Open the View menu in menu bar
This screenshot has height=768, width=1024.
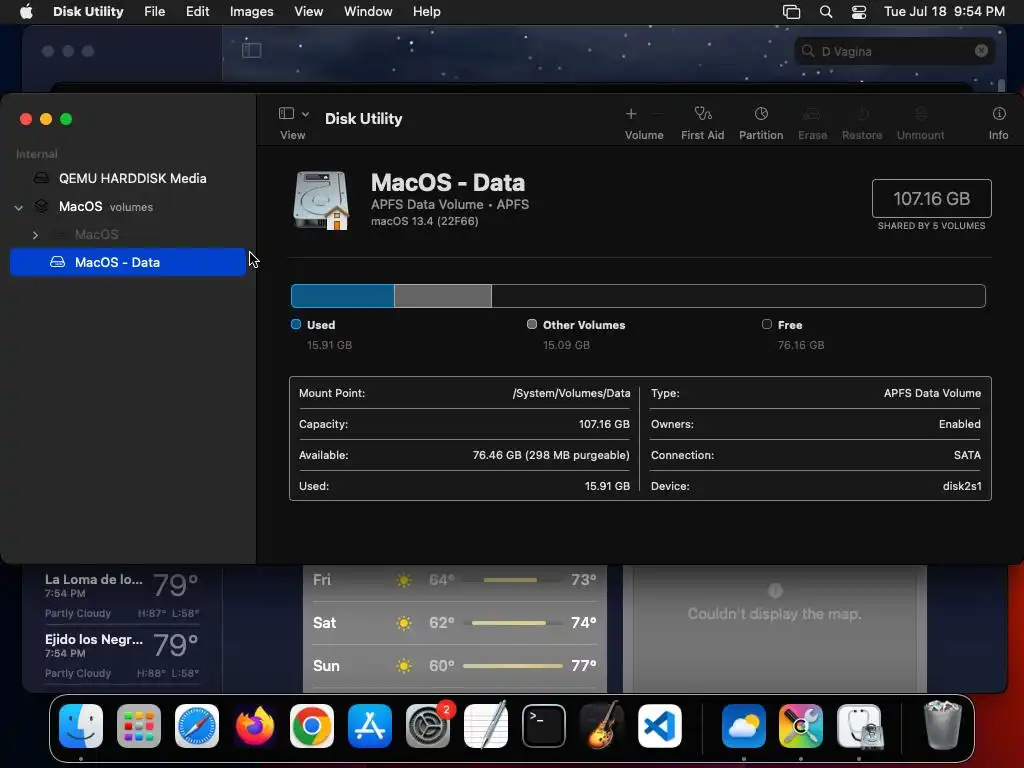[308, 12]
